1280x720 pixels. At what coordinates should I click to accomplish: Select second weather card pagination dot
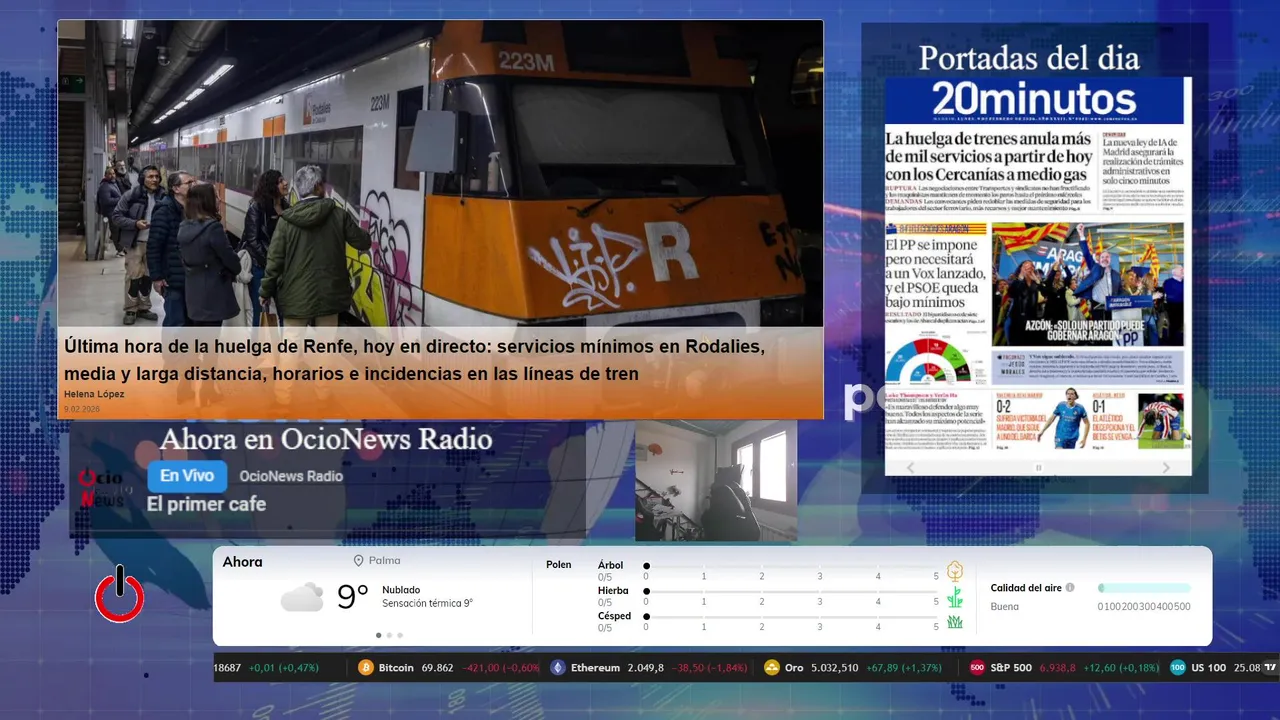389,635
